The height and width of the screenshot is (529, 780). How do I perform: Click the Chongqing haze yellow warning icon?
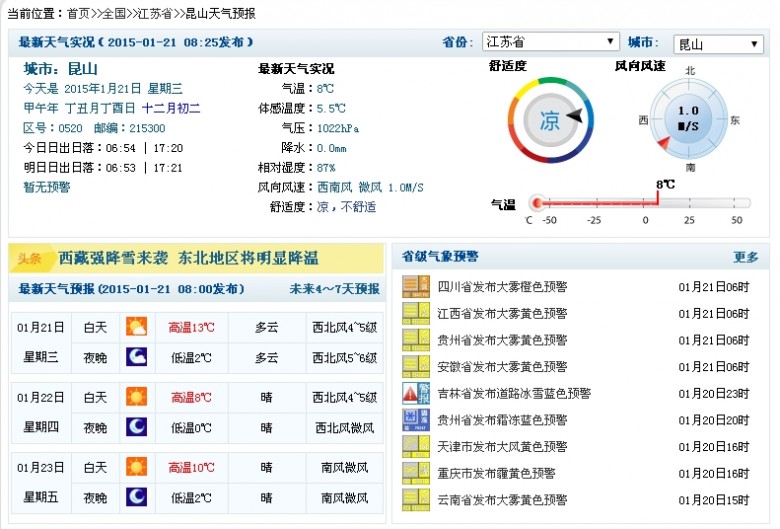point(415,473)
